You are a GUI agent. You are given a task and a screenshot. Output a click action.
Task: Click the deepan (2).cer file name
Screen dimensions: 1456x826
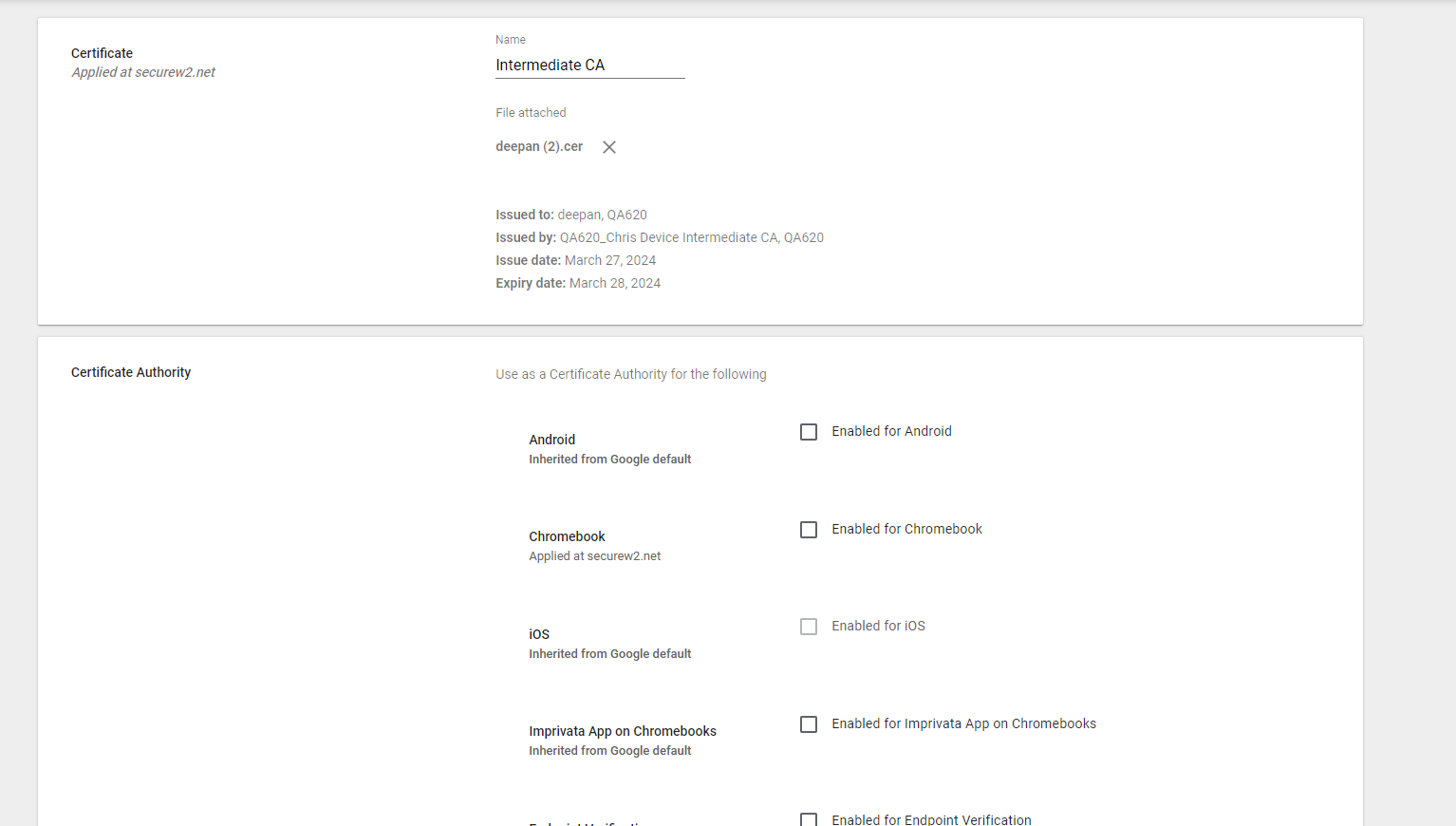coord(539,146)
